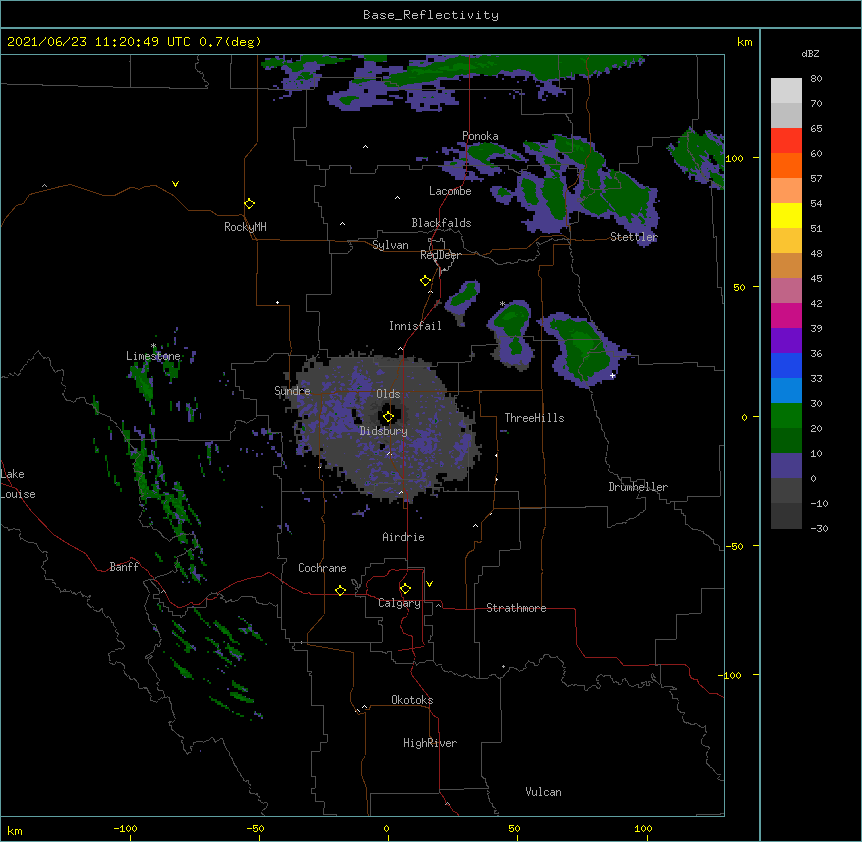Click the Ponoka city label
The height and width of the screenshot is (842, 862).
click(x=480, y=136)
